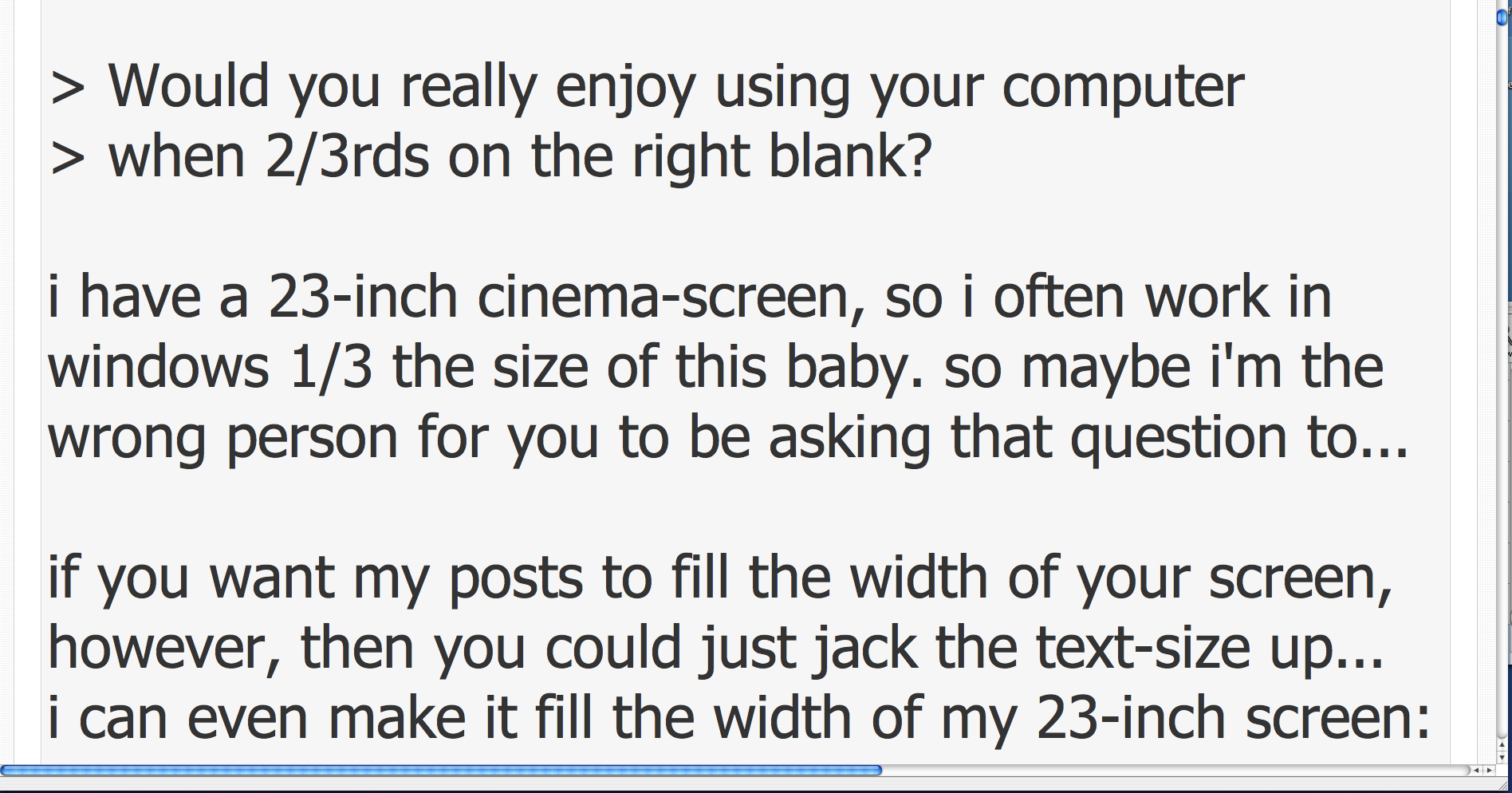Click the word "question" in the message

coord(1178,438)
